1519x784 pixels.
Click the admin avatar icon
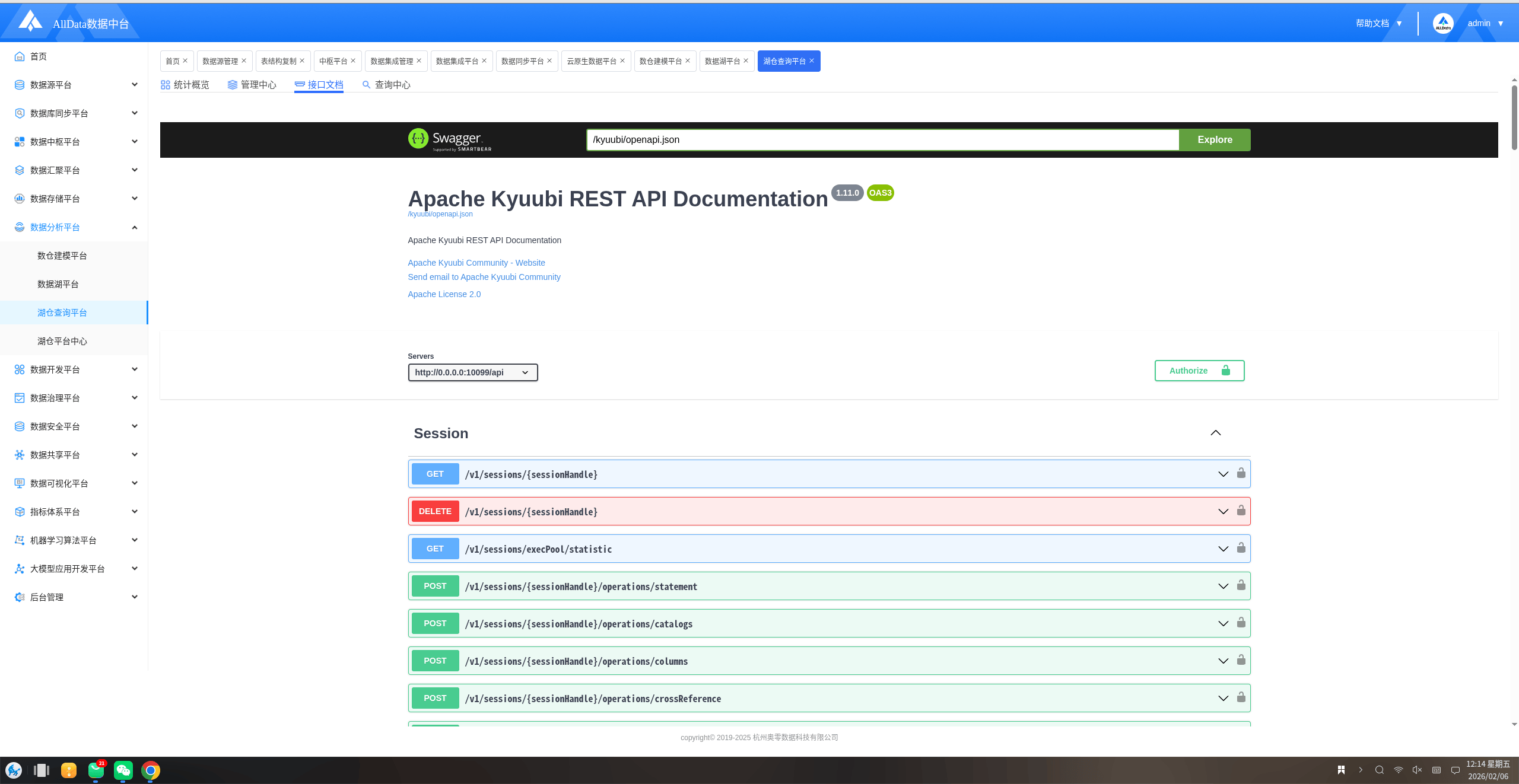(1442, 23)
